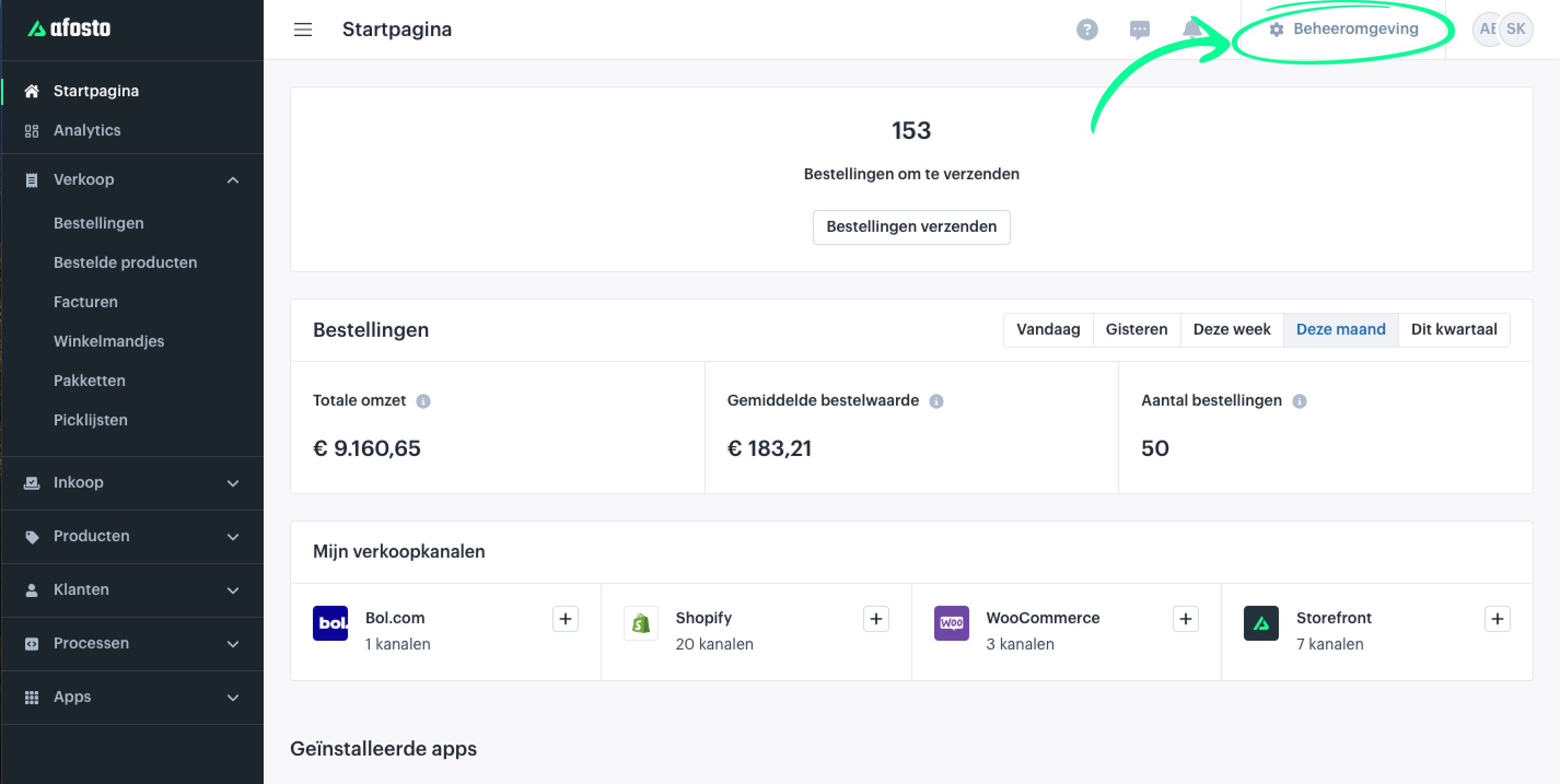
Task: Toggle the Deze maand active filter
Action: (x=1340, y=329)
